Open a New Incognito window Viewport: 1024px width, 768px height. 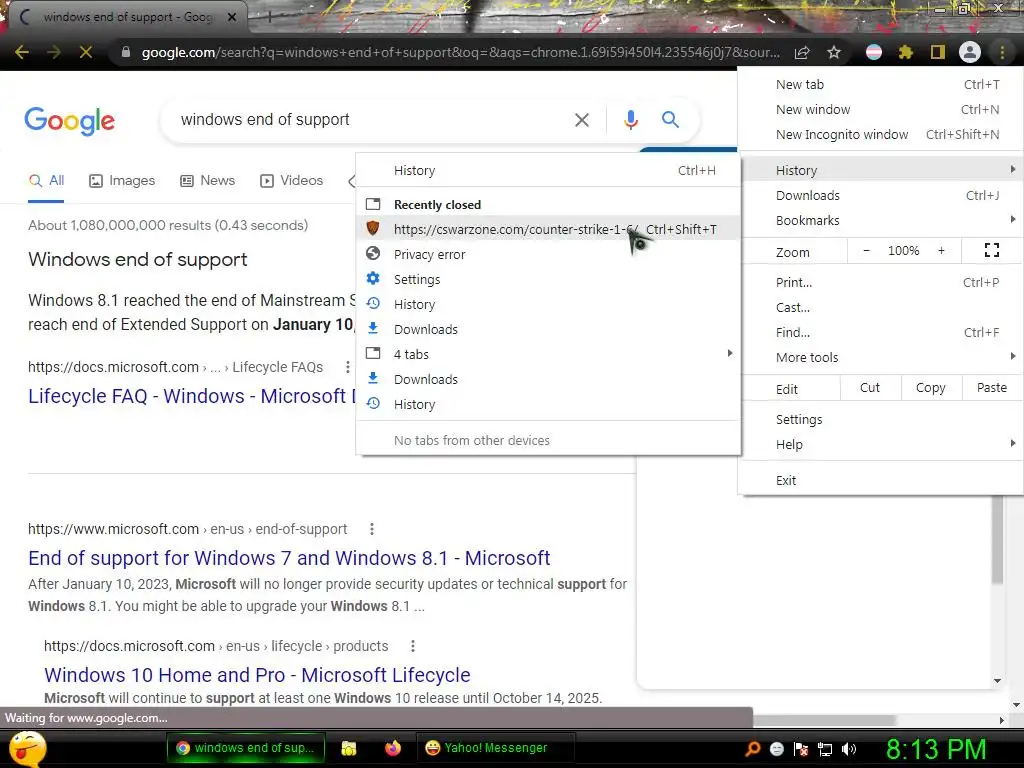(880, 134)
